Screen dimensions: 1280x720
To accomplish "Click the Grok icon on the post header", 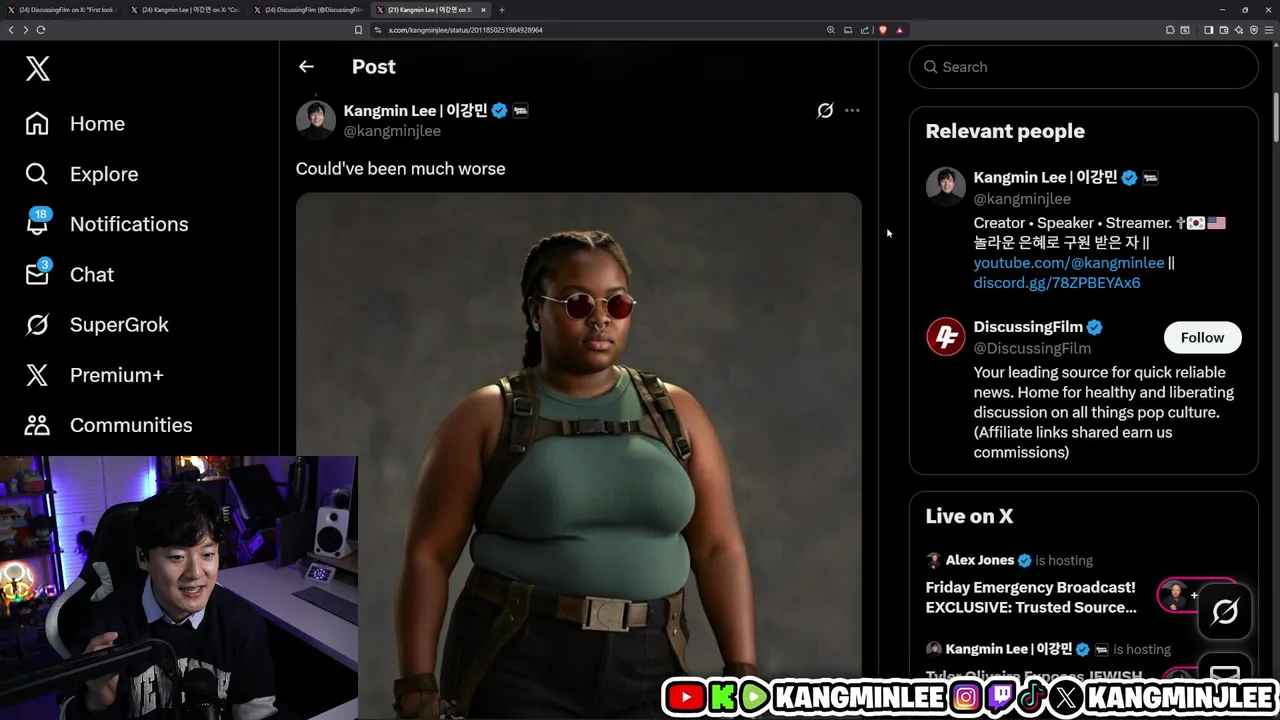I will click(x=825, y=111).
